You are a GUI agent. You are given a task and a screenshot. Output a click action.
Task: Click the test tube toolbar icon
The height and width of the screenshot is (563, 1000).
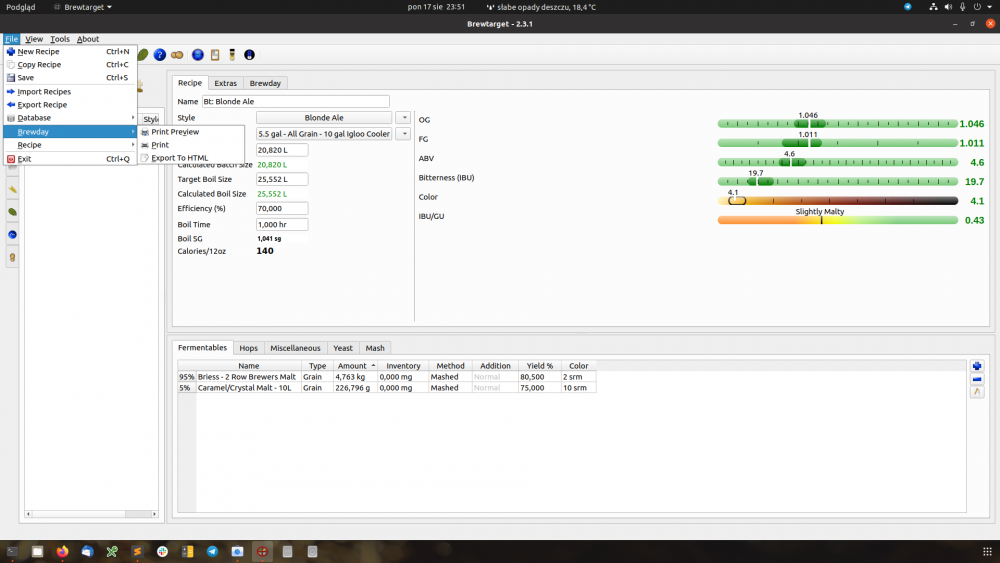[x=232, y=54]
